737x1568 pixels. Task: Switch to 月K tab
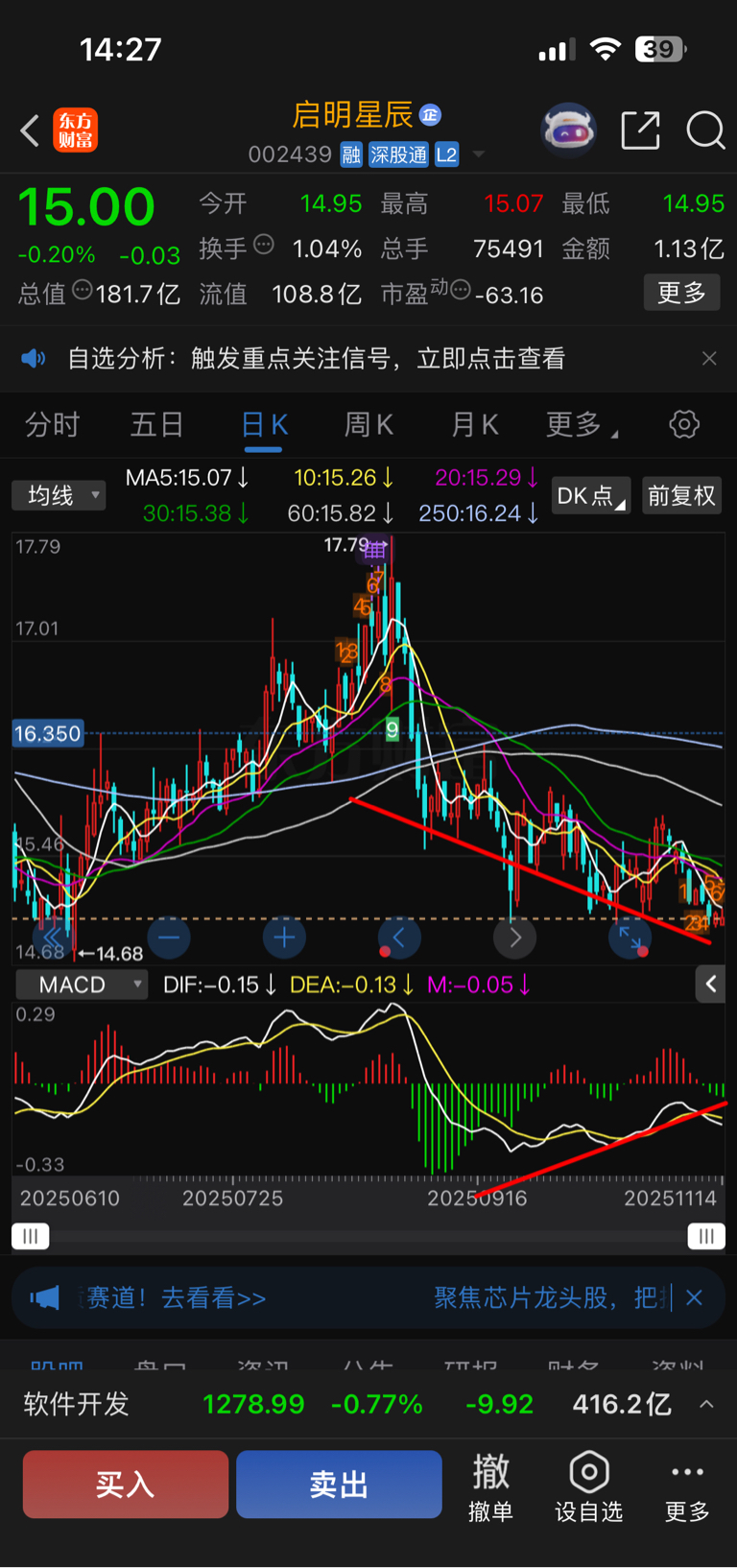click(474, 424)
